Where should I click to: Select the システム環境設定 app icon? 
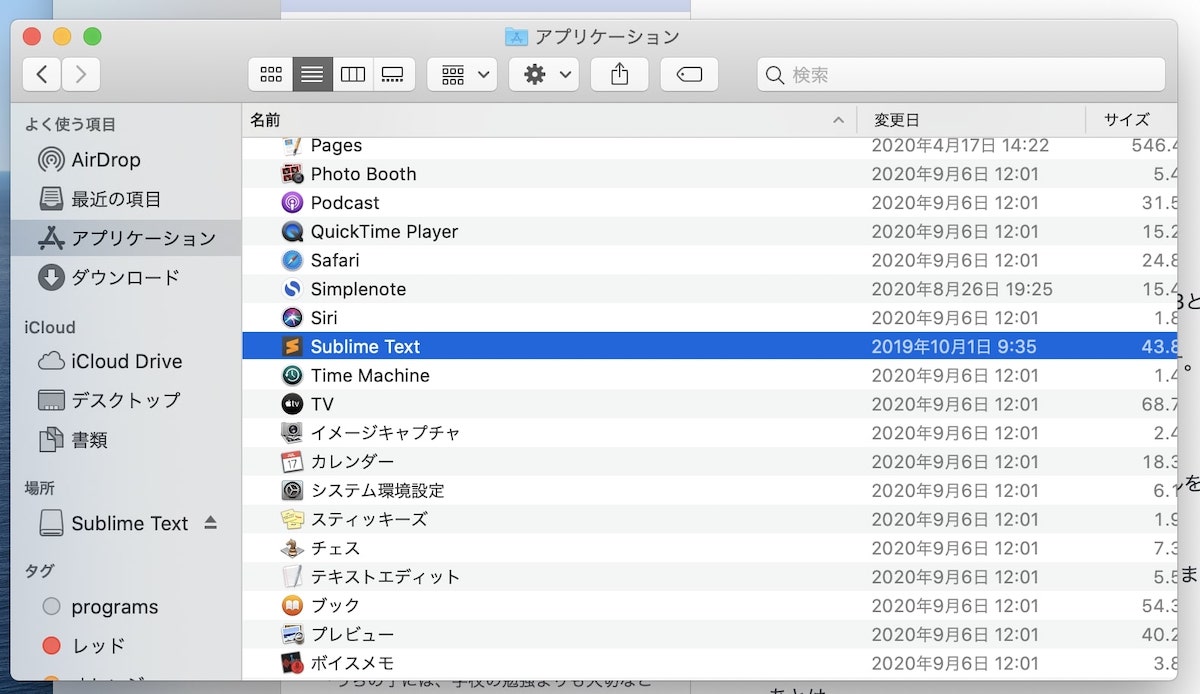pos(292,491)
